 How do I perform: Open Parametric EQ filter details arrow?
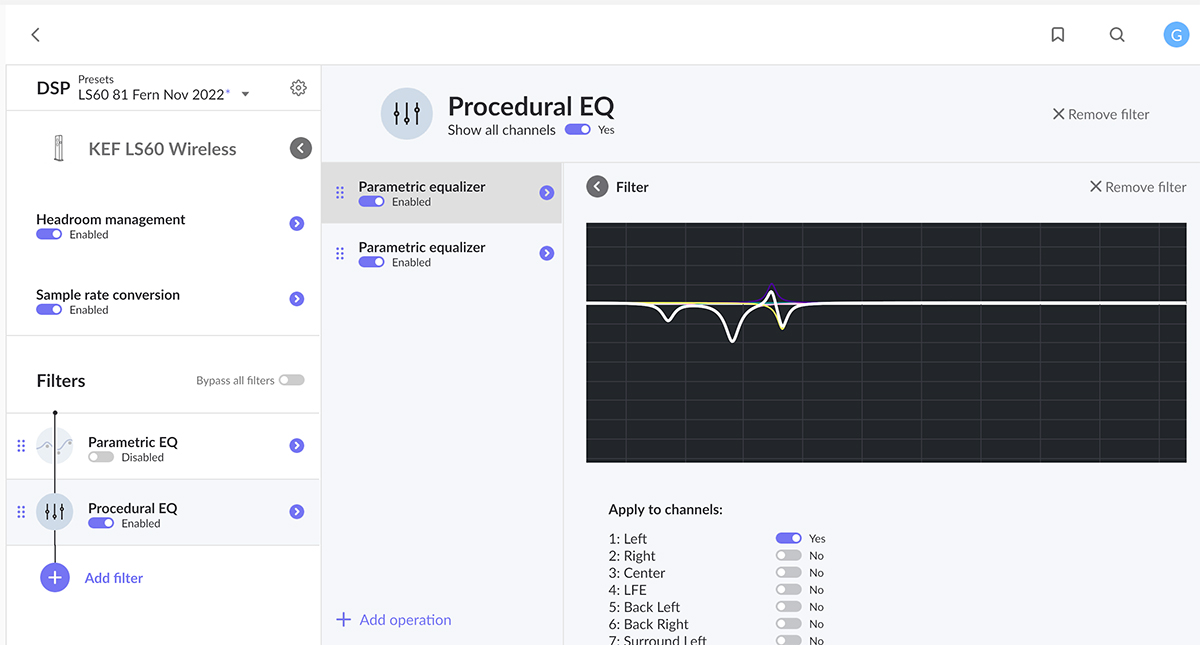click(296, 446)
